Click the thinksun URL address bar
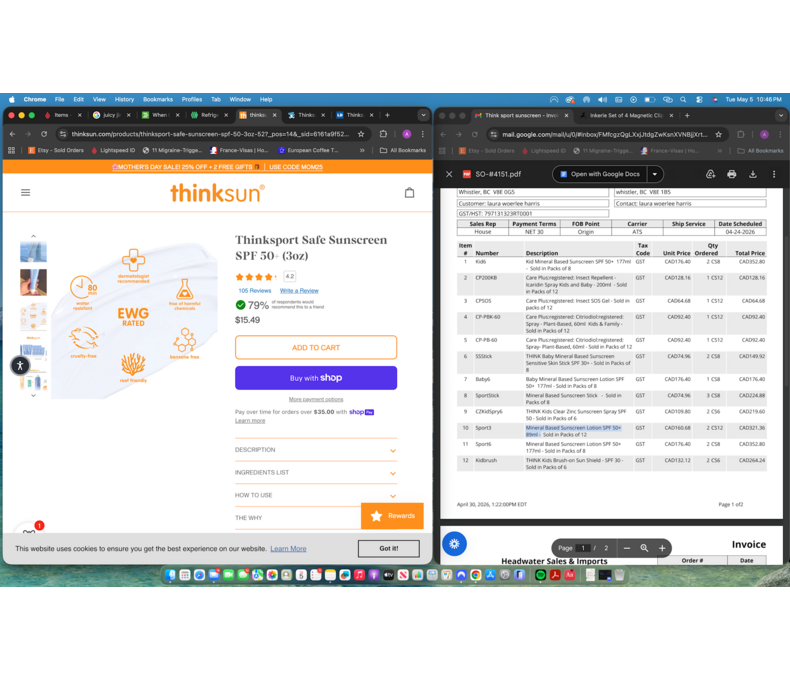This screenshot has height=680, width=790. click(210, 134)
